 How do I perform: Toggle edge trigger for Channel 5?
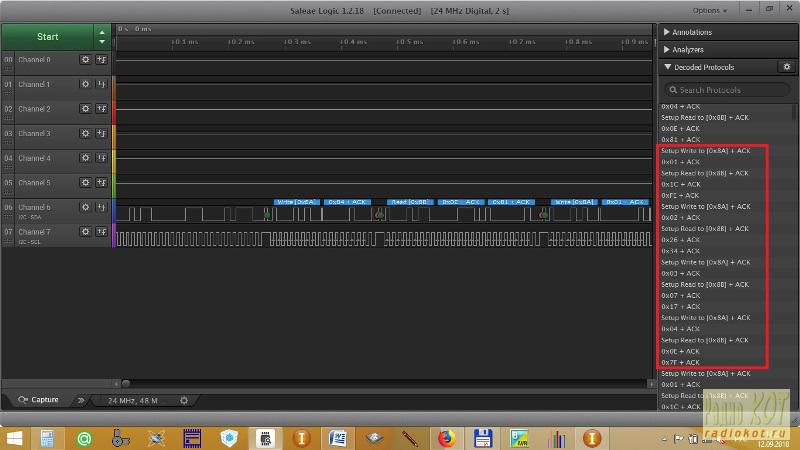click(102, 183)
